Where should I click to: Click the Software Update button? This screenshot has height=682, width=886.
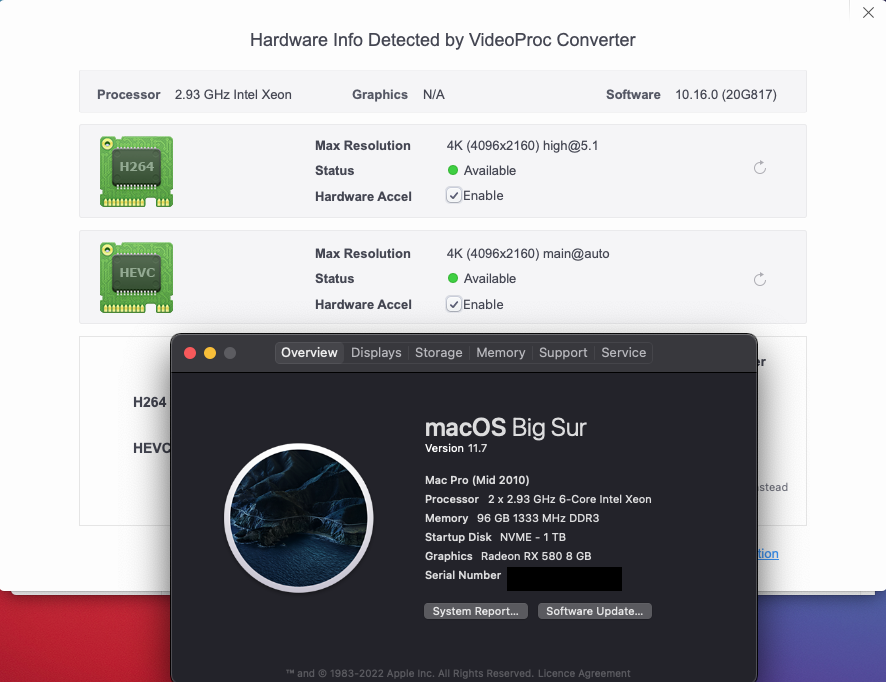594,611
